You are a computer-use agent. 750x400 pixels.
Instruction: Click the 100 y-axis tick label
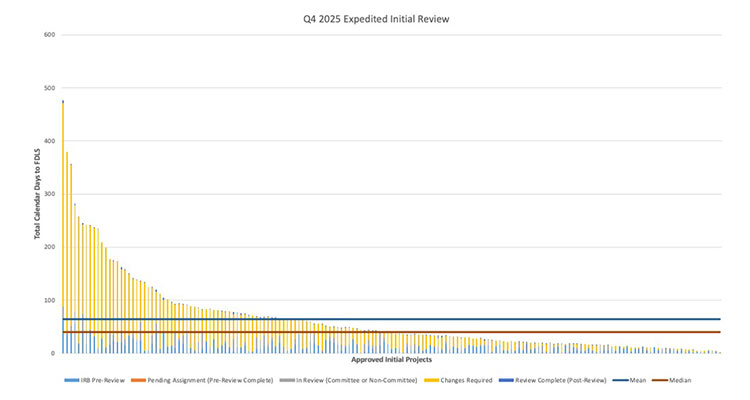49,300
